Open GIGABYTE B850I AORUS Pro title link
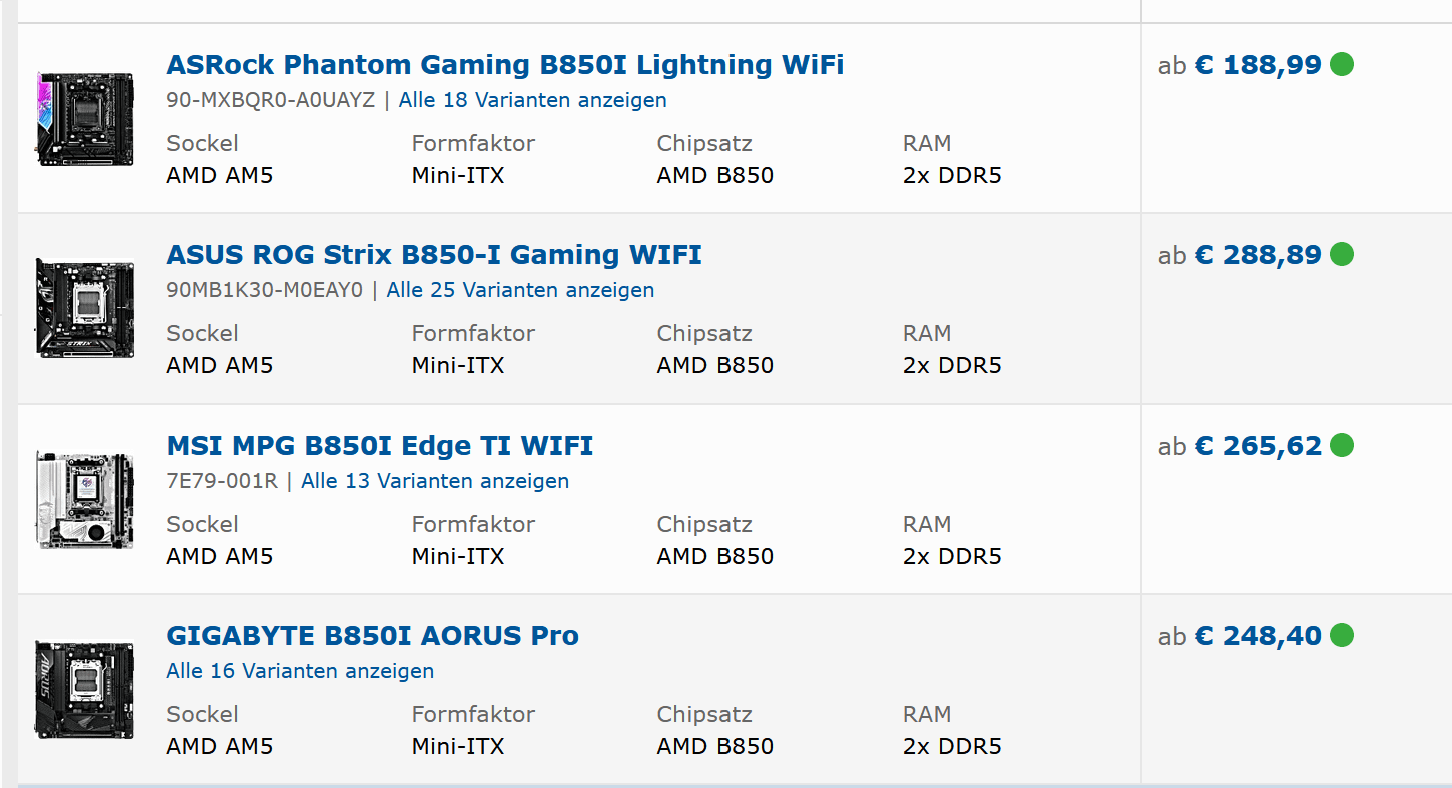 [372, 636]
